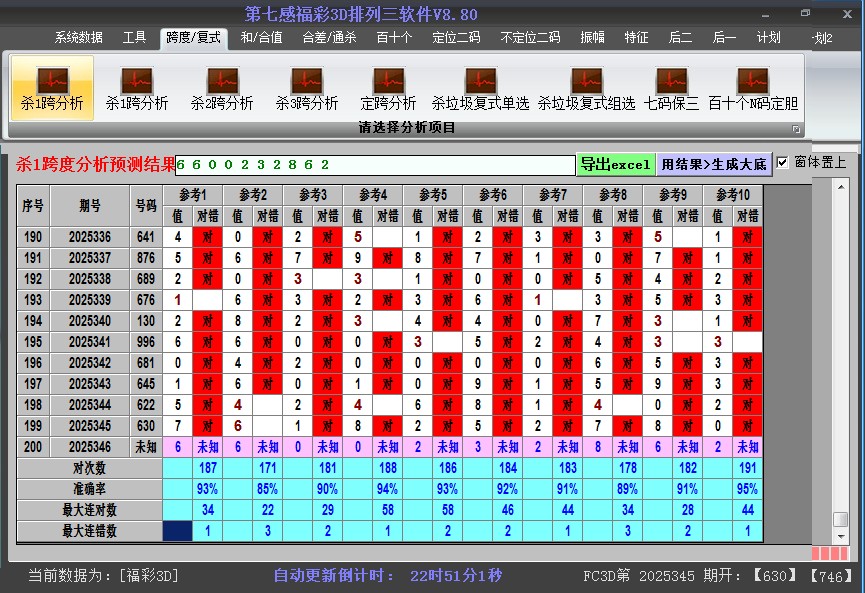Click the green prediction results text field

(x=375, y=165)
